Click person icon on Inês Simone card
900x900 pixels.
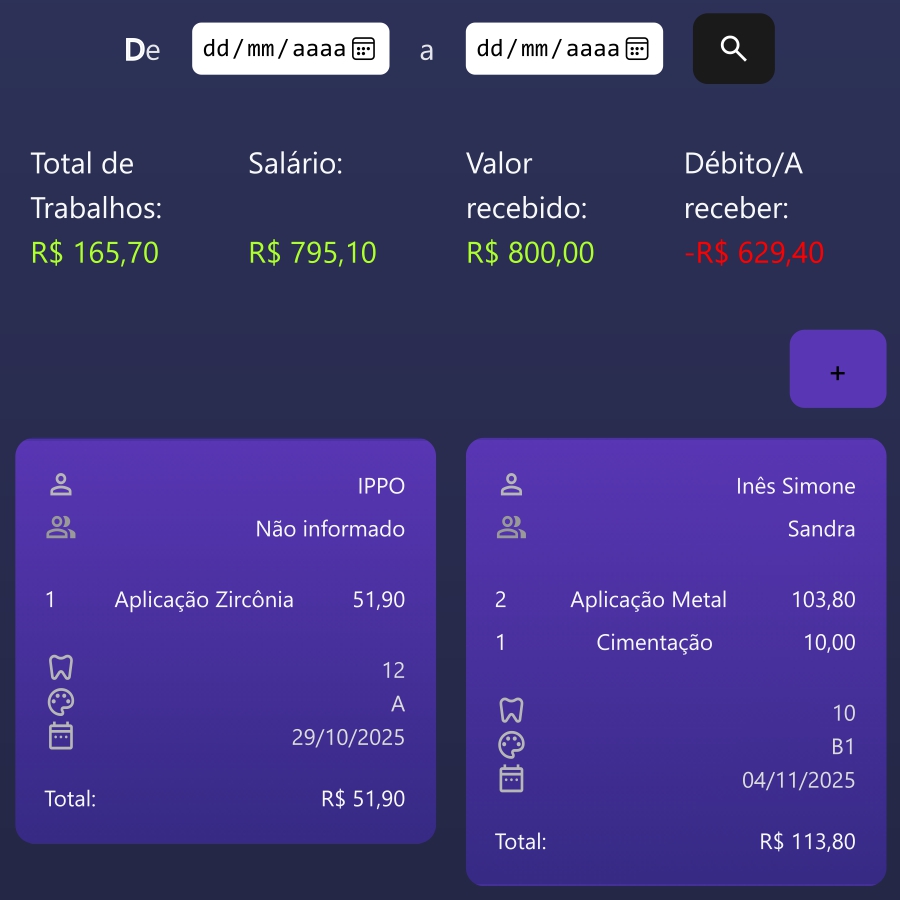[x=512, y=486]
